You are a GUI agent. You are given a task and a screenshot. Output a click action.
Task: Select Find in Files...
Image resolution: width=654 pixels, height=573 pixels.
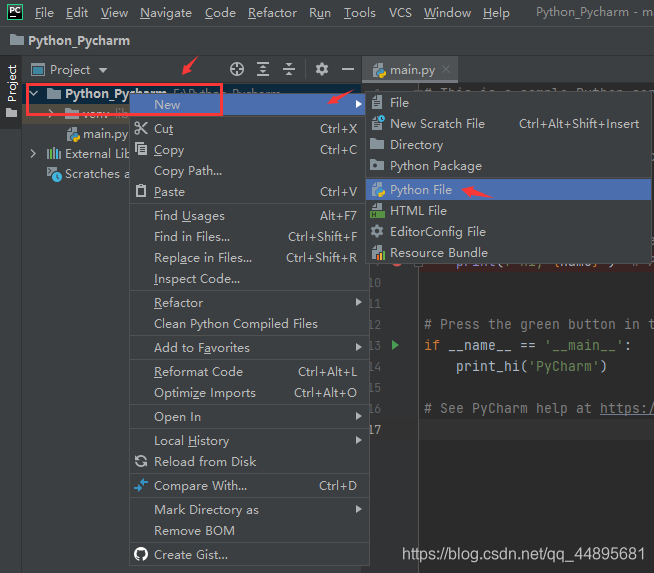[x=249, y=236]
